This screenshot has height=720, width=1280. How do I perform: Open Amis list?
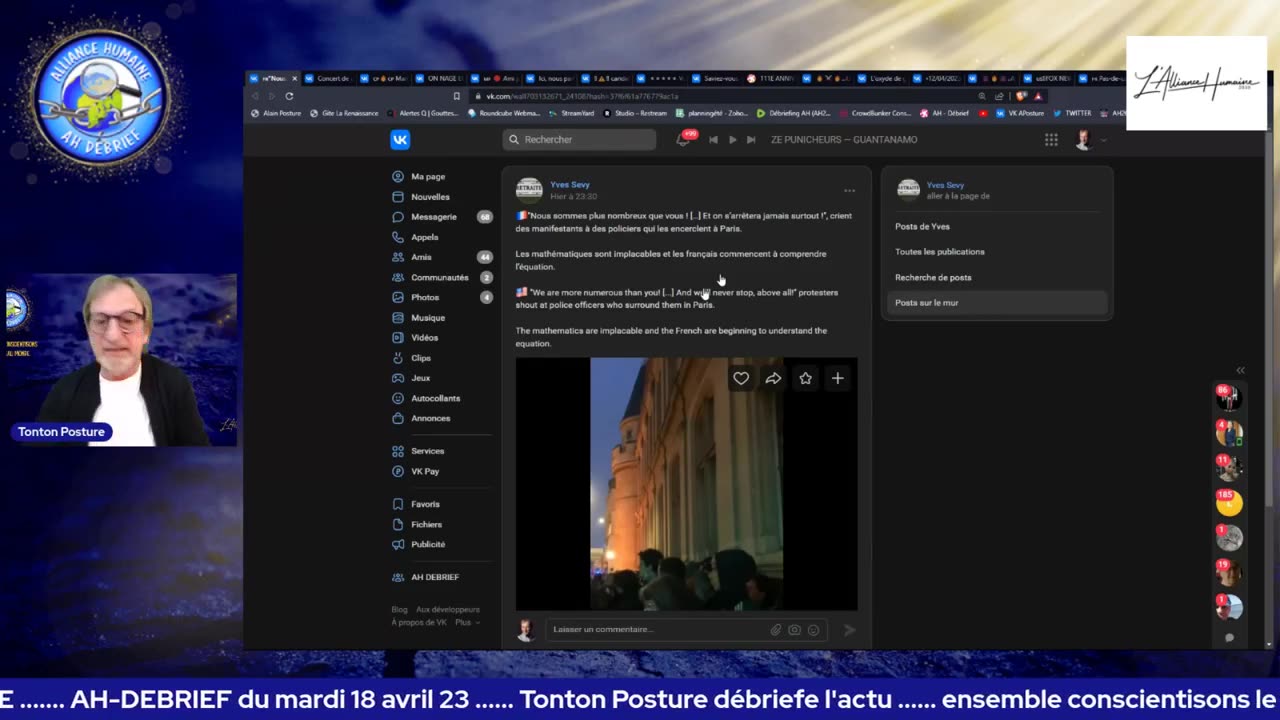pos(421,257)
